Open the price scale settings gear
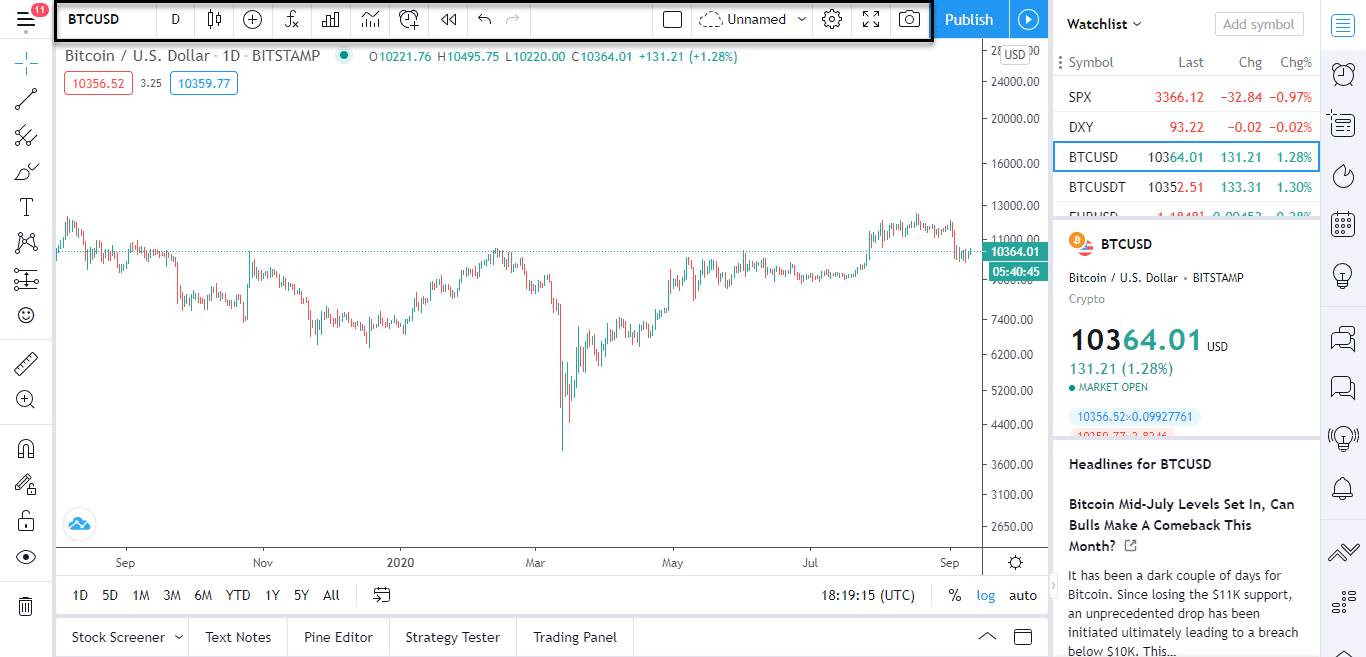1366x657 pixels. tap(1015, 562)
